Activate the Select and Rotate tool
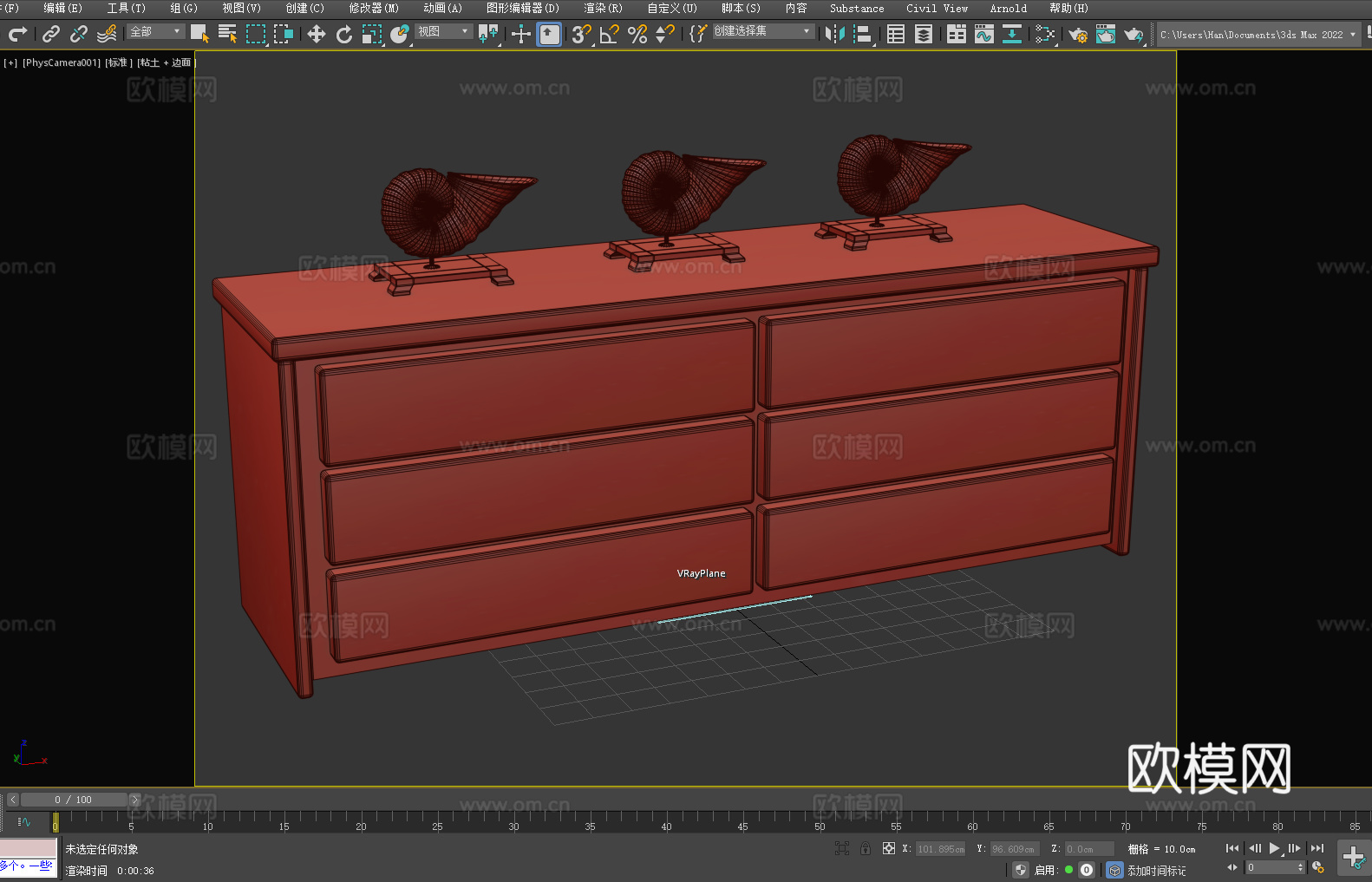Viewport: 1372px width, 882px height. click(x=344, y=34)
